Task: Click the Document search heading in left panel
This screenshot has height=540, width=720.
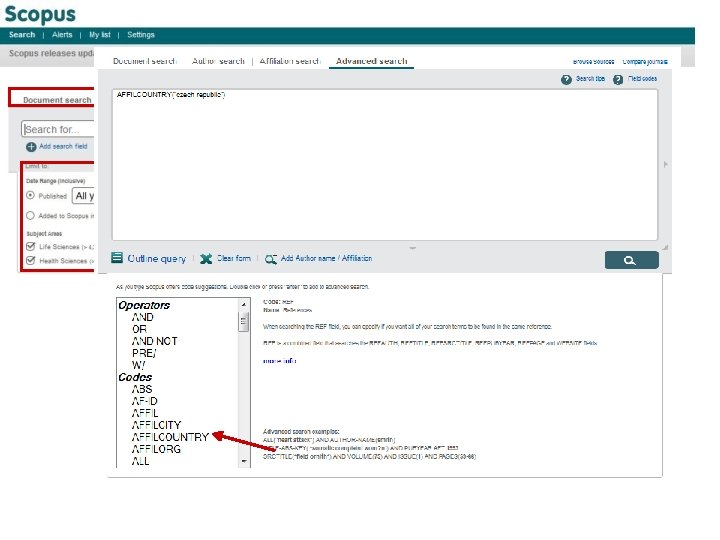Action: point(57,100)
